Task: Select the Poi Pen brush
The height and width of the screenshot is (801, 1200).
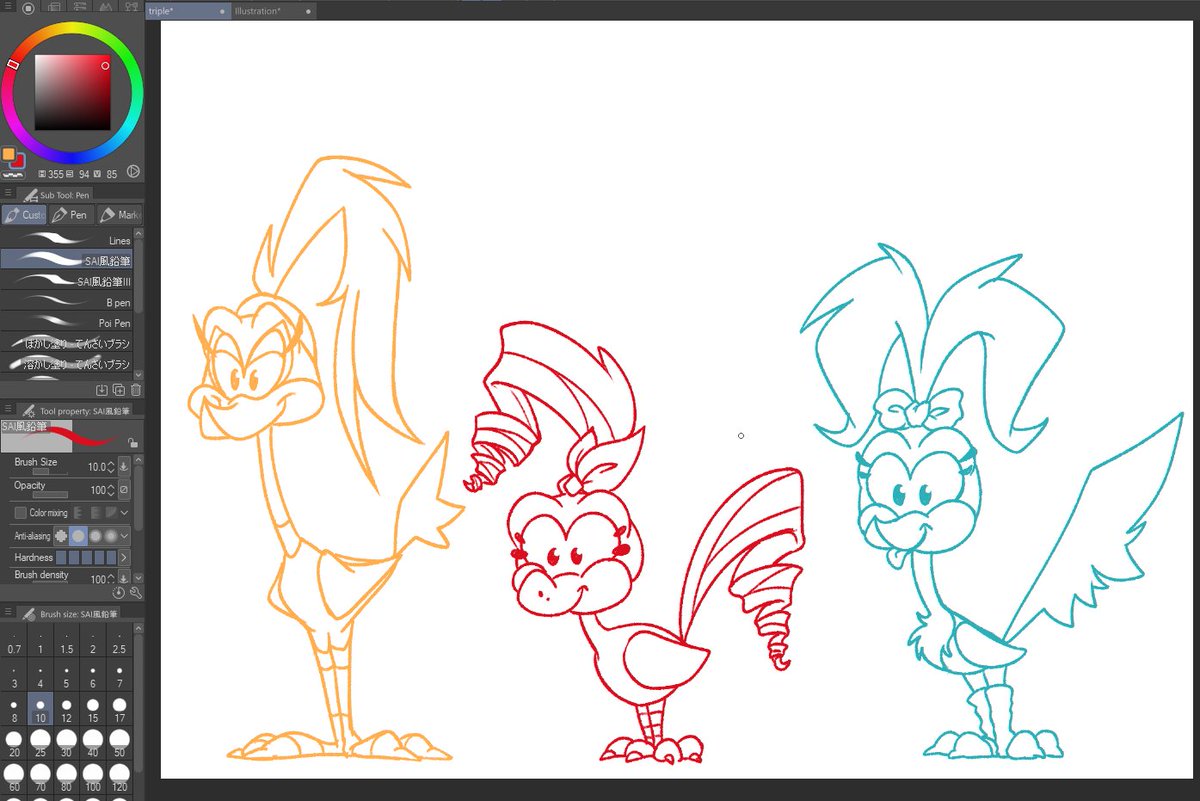Action: [x=67, y=323]
